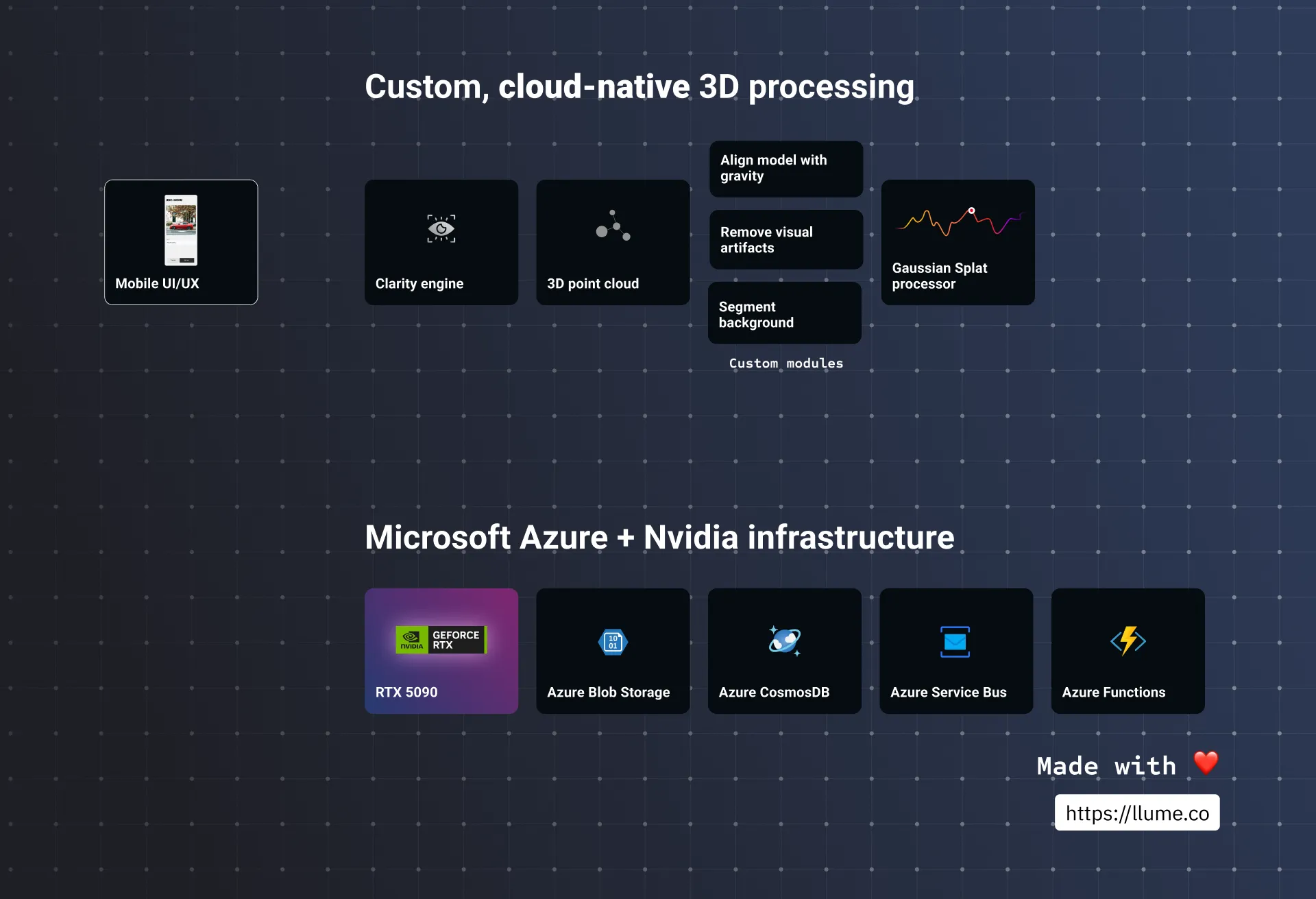Switch to the Microsoft Azure + Nvidia infrastructure section
1316x899 pixels.
tap(660, 538)
